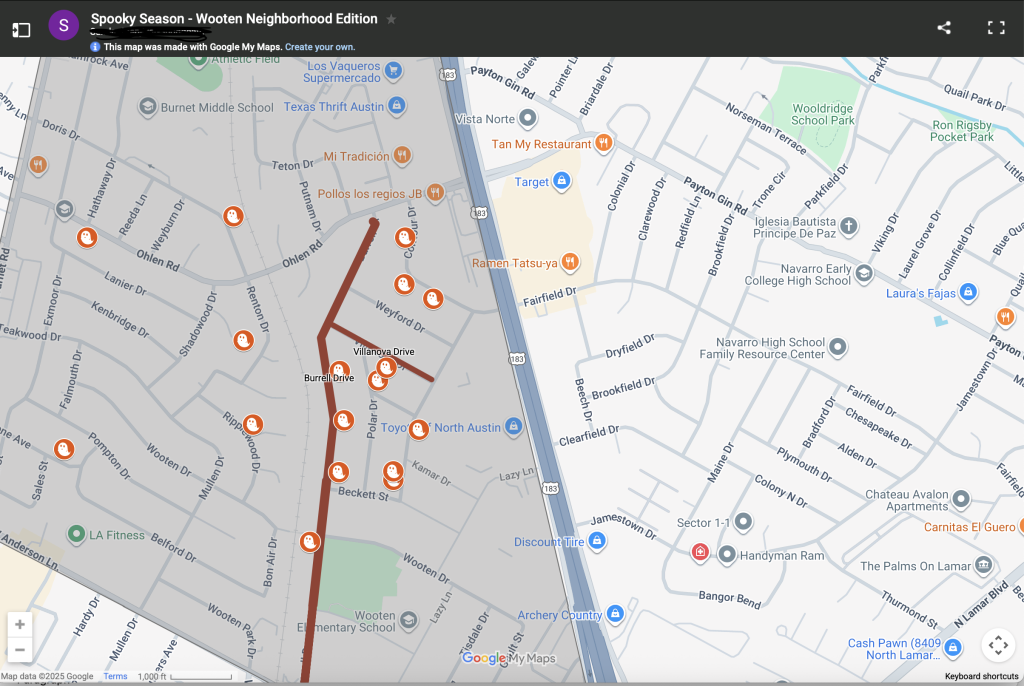Image resolution: width=1024 pixels, height=686 pixels.
Task: Select the Burnet Middle School pin
Action: click(148, 106)
